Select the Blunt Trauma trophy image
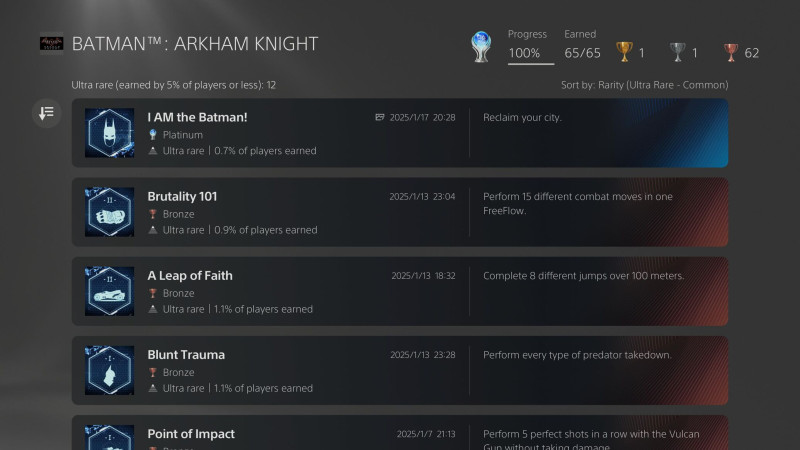Screen dimensions: 800x450 (x=109, y=370)
